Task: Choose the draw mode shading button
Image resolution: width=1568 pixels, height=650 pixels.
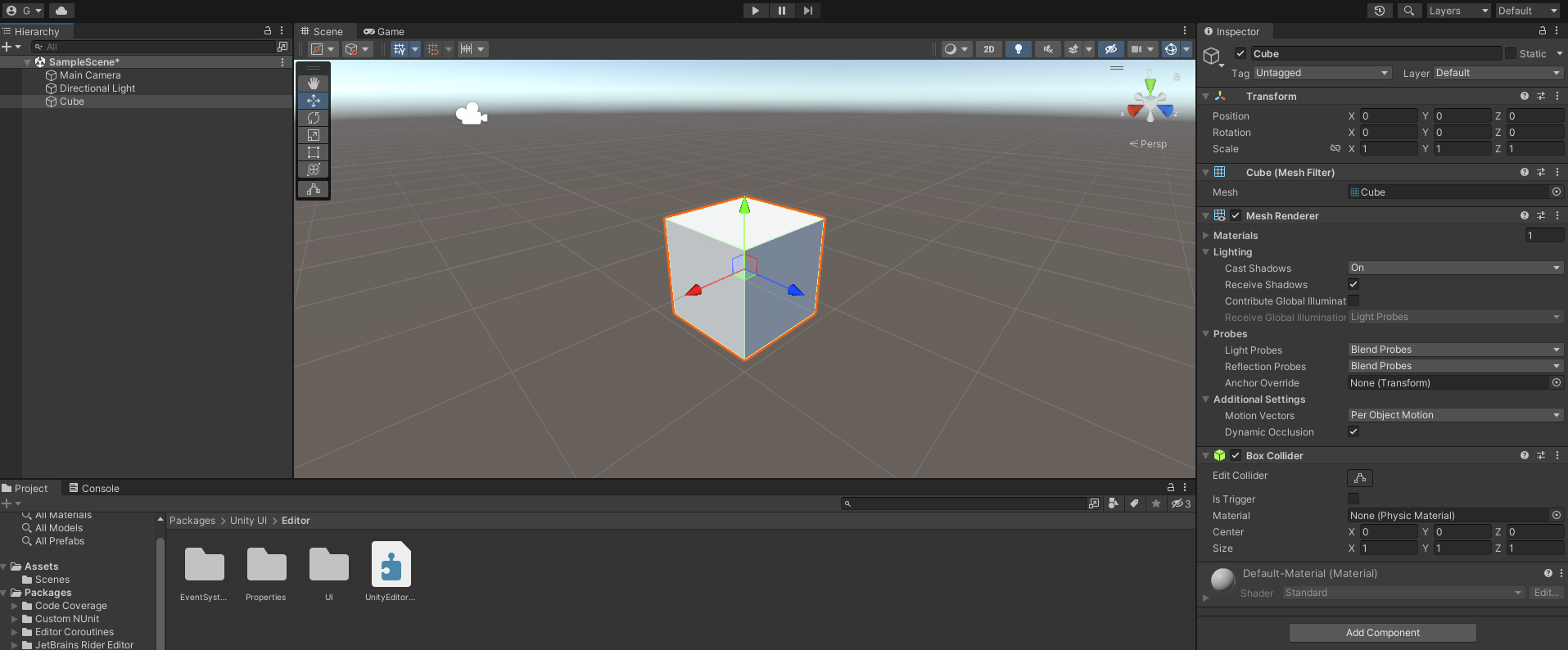Action: pos(956,49)
